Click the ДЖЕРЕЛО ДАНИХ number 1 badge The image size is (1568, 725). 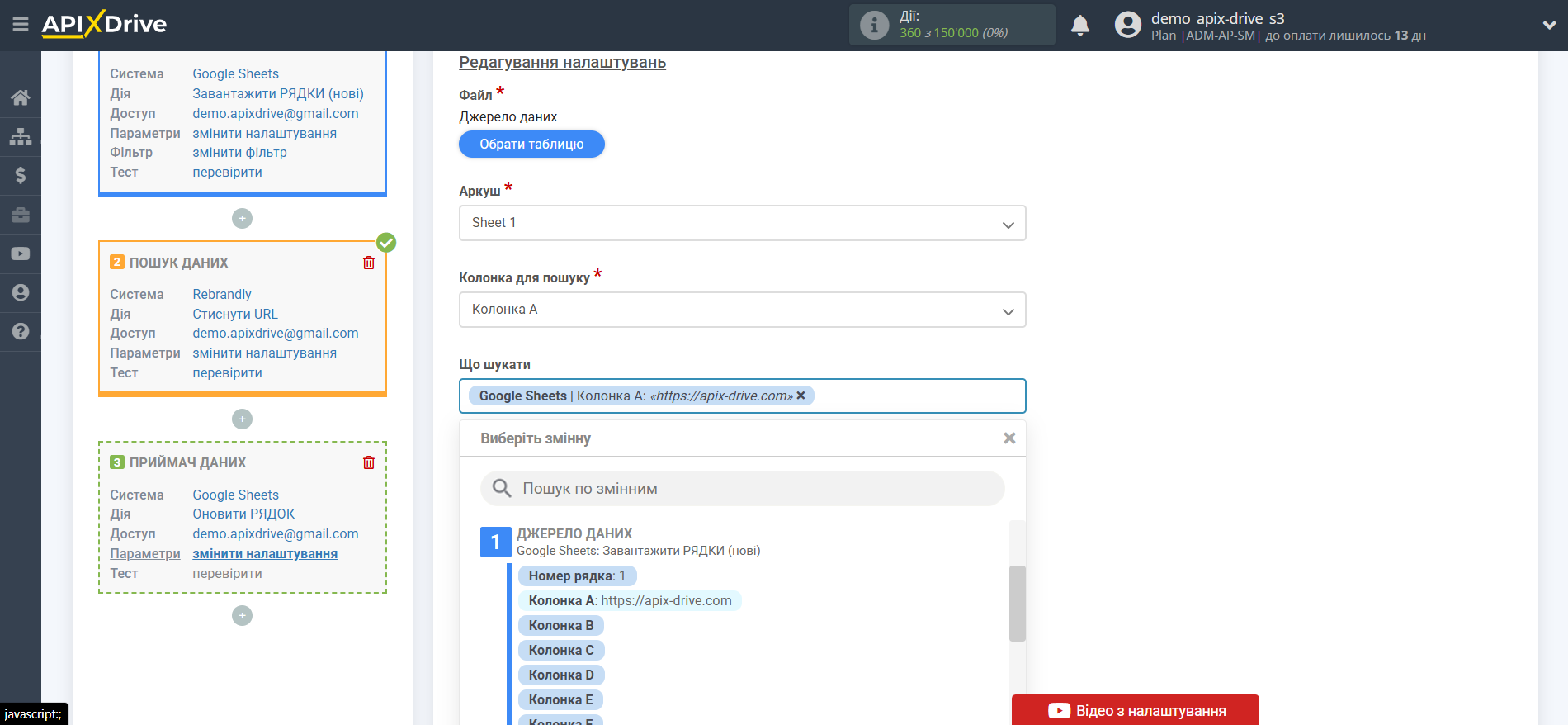point(495,542)
